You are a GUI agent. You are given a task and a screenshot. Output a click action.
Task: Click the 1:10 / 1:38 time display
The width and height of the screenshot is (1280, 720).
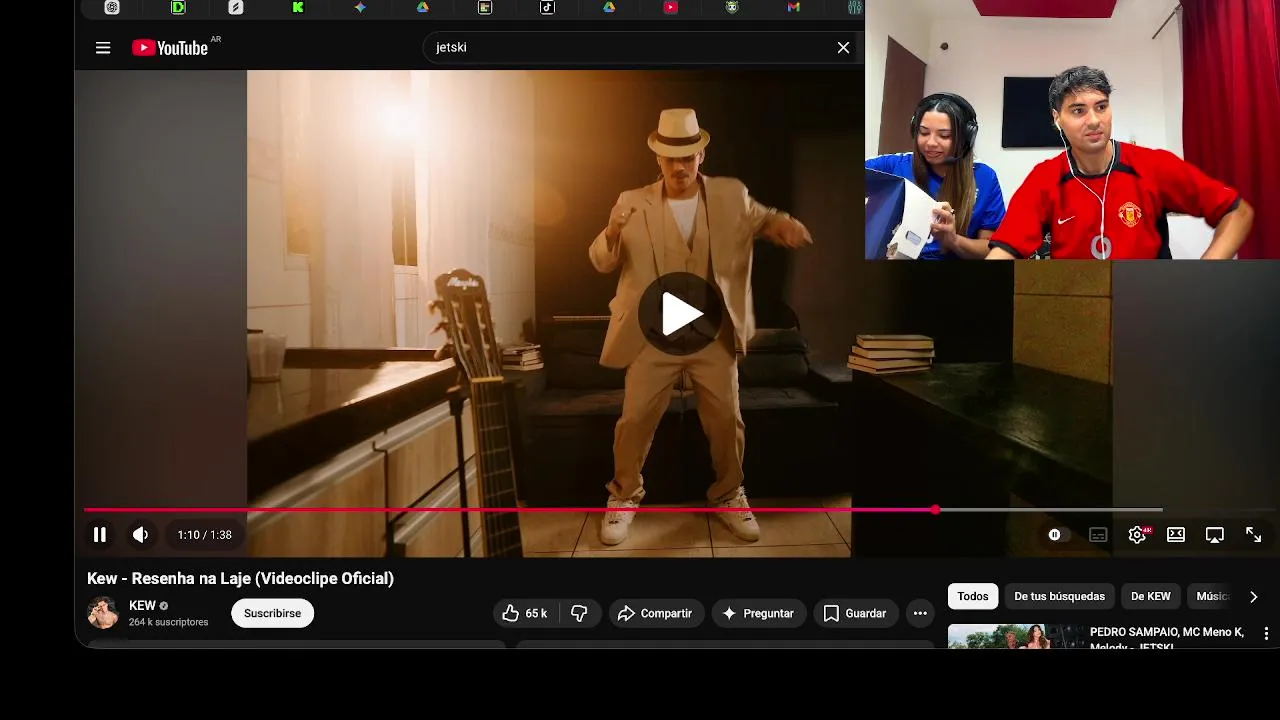pyautogui.click(x=205, y=535)
